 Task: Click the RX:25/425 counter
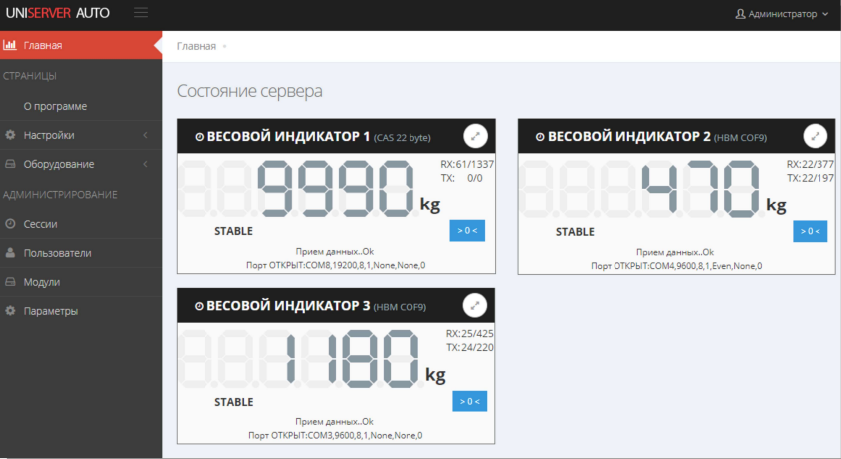click(x=469, y=334)
